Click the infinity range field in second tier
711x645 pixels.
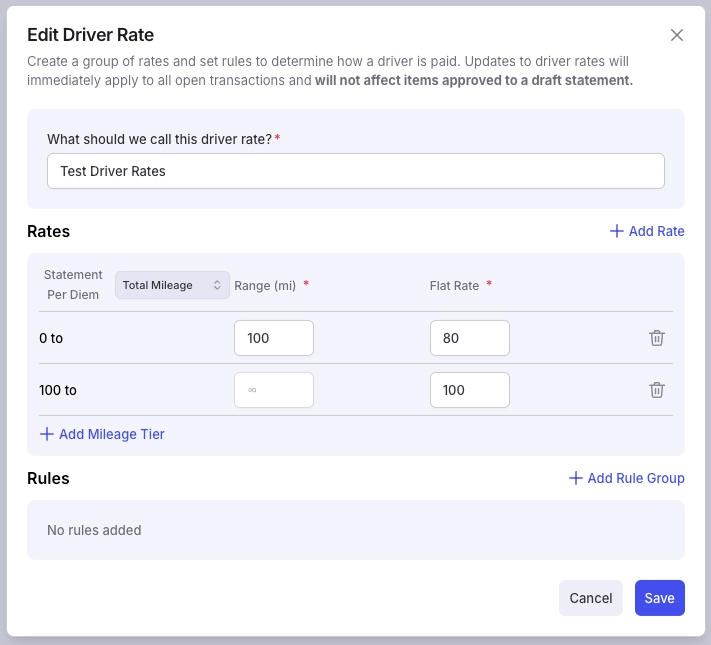tap(274, 390)
